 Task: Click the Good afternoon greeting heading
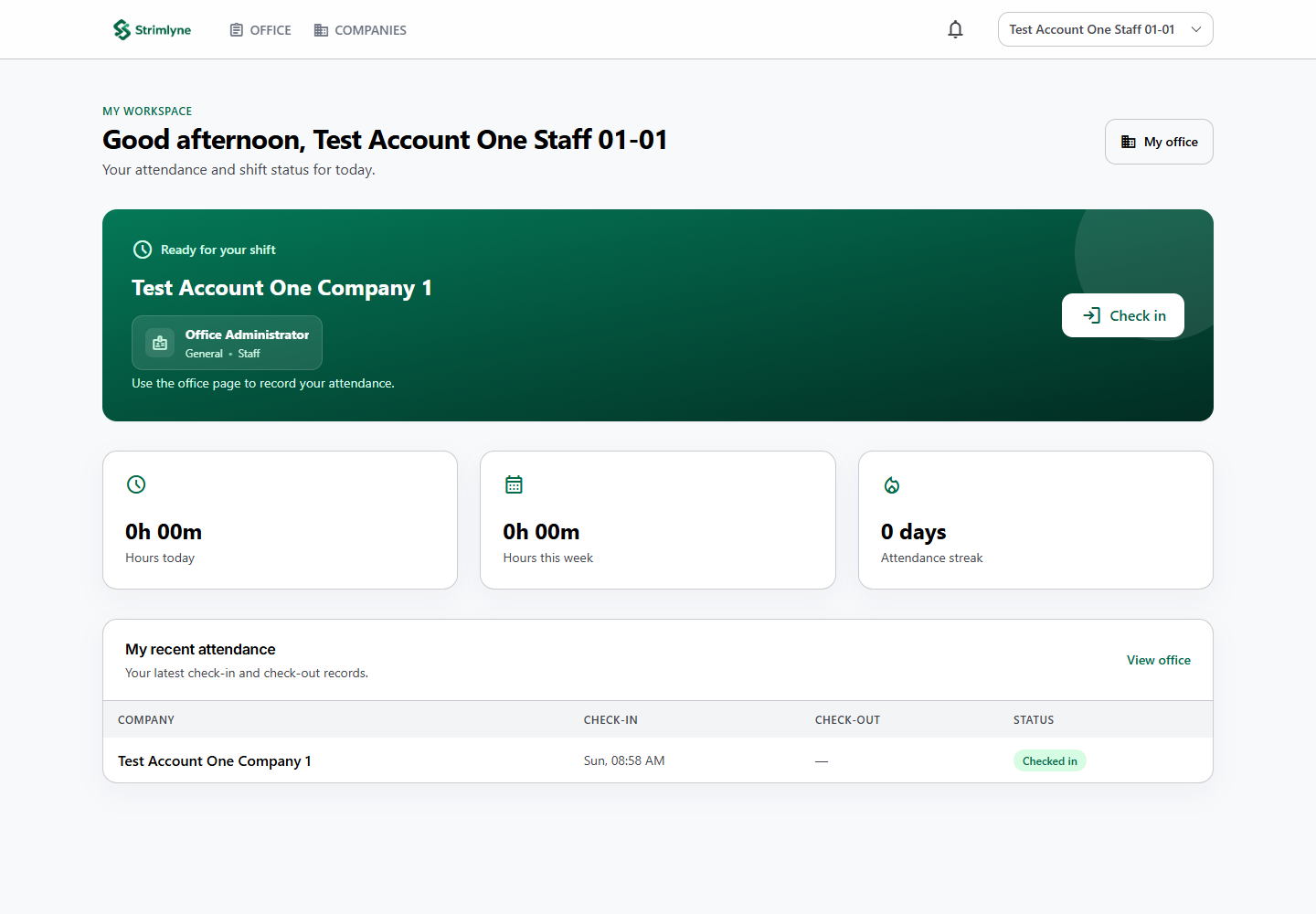385,140
